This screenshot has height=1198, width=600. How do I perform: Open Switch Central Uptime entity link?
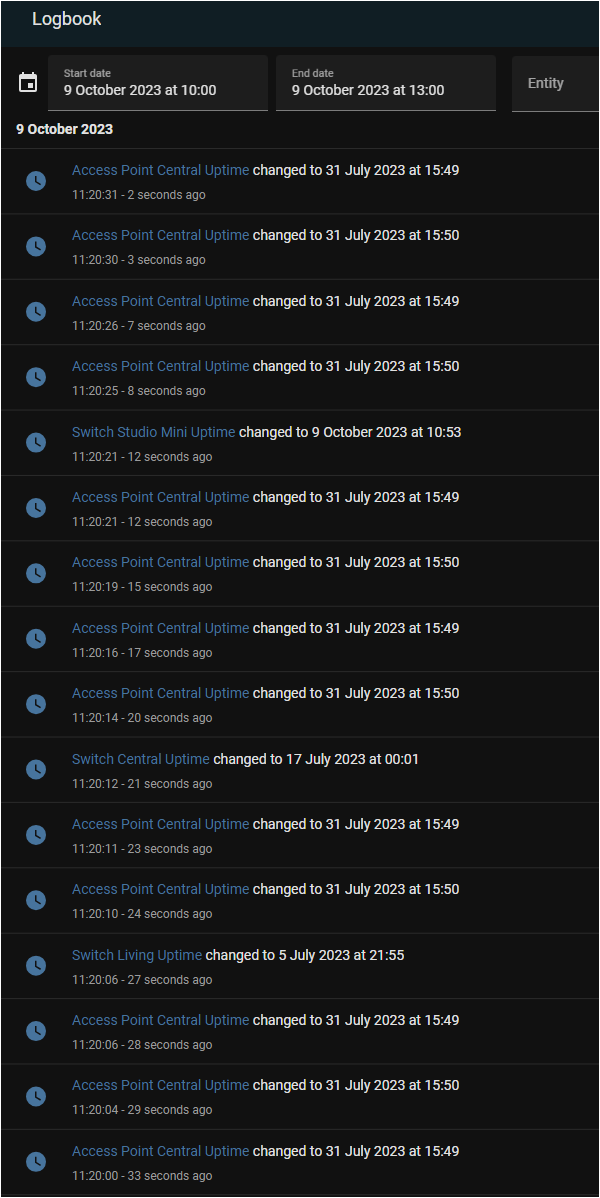pyautogui.click(x=141, y=759)
